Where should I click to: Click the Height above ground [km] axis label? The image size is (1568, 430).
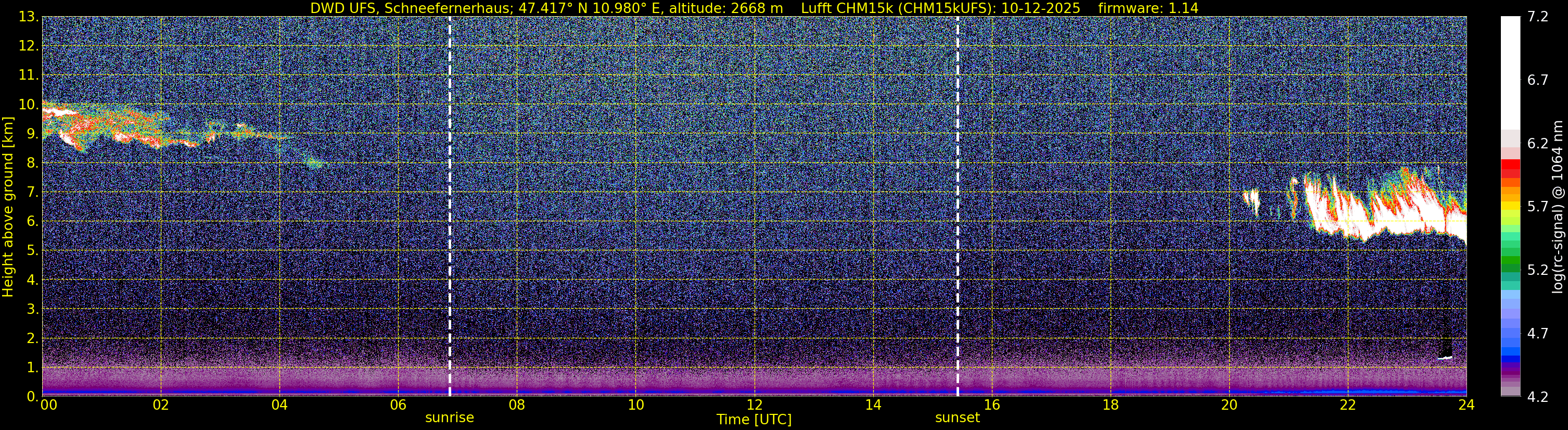click(8, 207)
